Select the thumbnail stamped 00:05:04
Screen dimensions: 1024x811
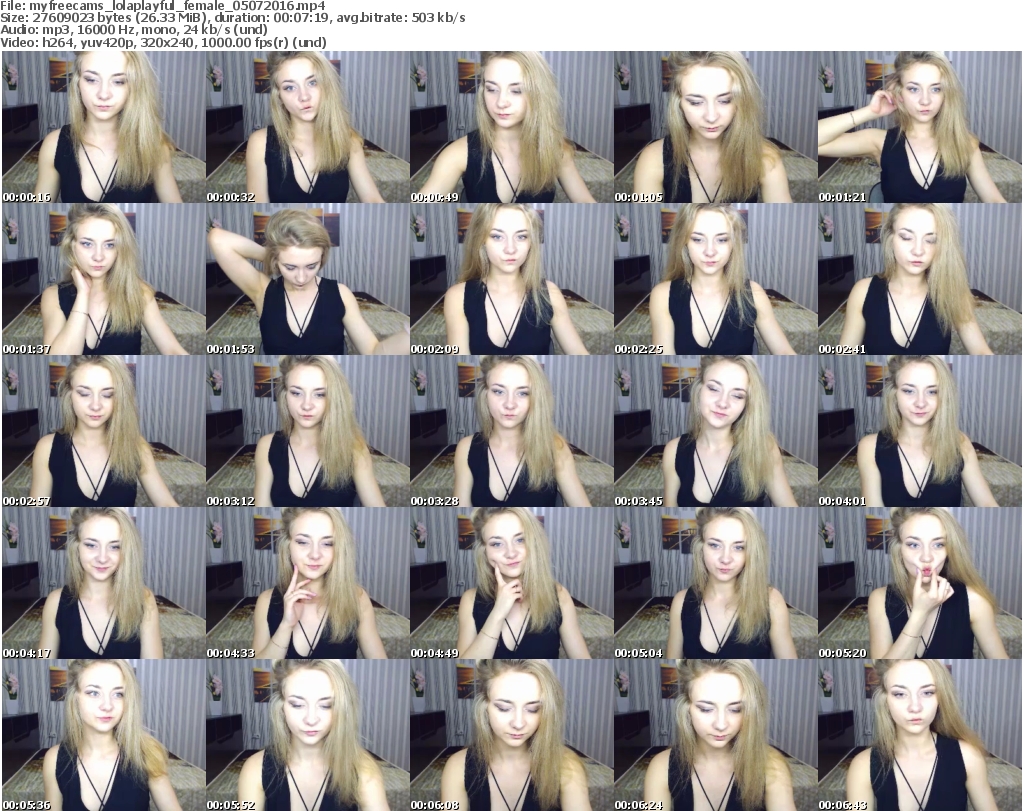pos(716,583)
